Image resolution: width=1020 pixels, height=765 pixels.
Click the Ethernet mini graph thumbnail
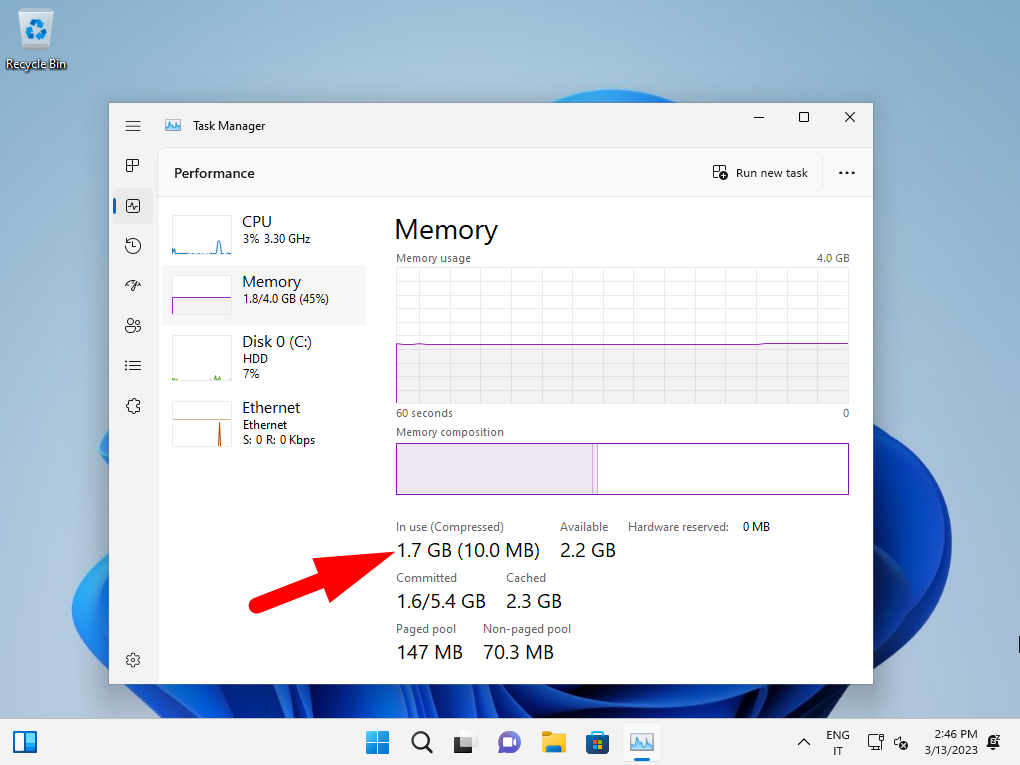coord(202,424)
